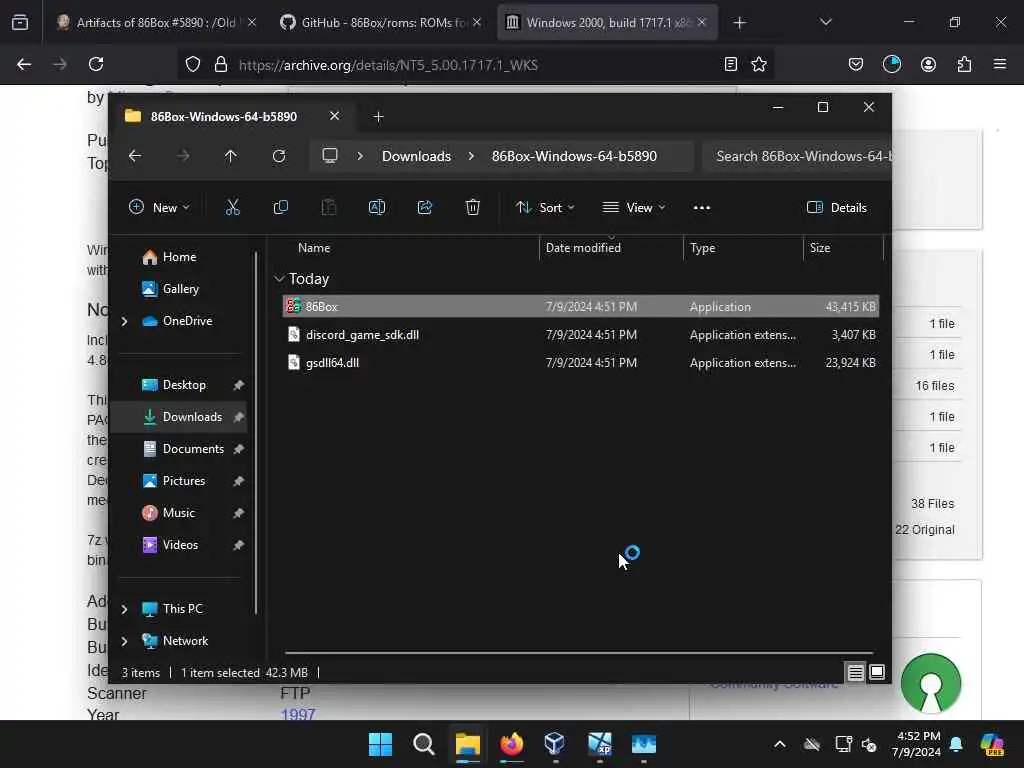Open the Firefox account icon
Screen dimensions: 1024x768
click(928, 64)
